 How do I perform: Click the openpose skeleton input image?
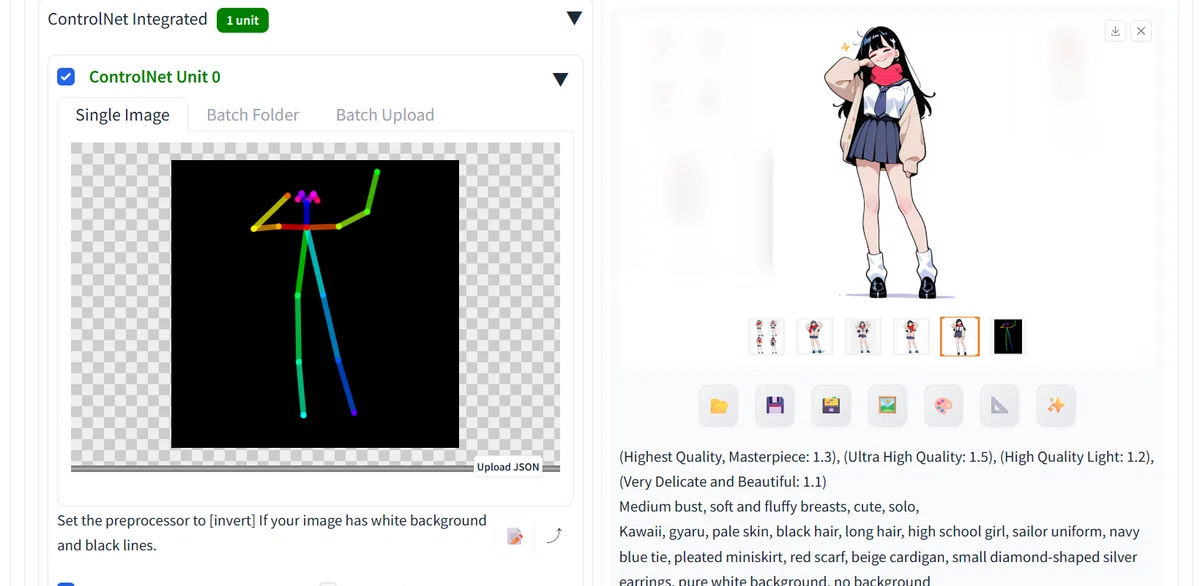click(x=315, y=304)
